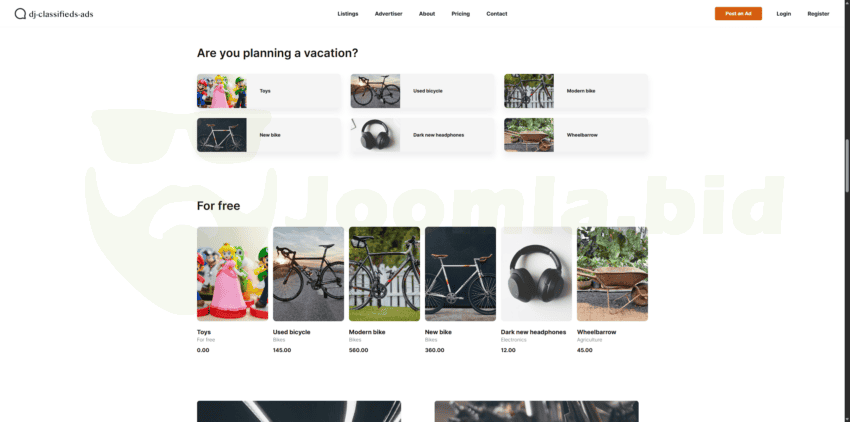This screenshot has height=422, width=850.
Task: Click the dj-classifieds-ads logo icon
Action: pyautogui.click(x=20, y=14)
